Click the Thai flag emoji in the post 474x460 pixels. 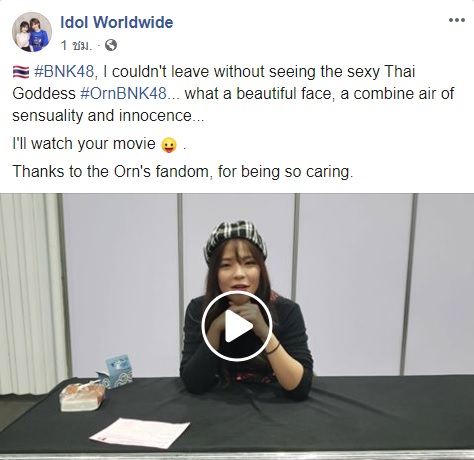point(21,72)
